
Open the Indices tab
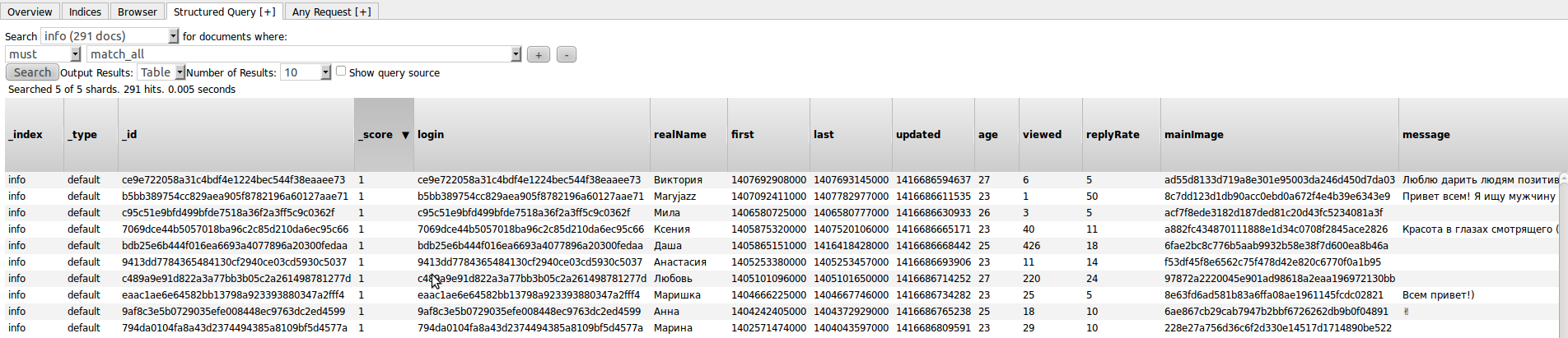point(85,12)
